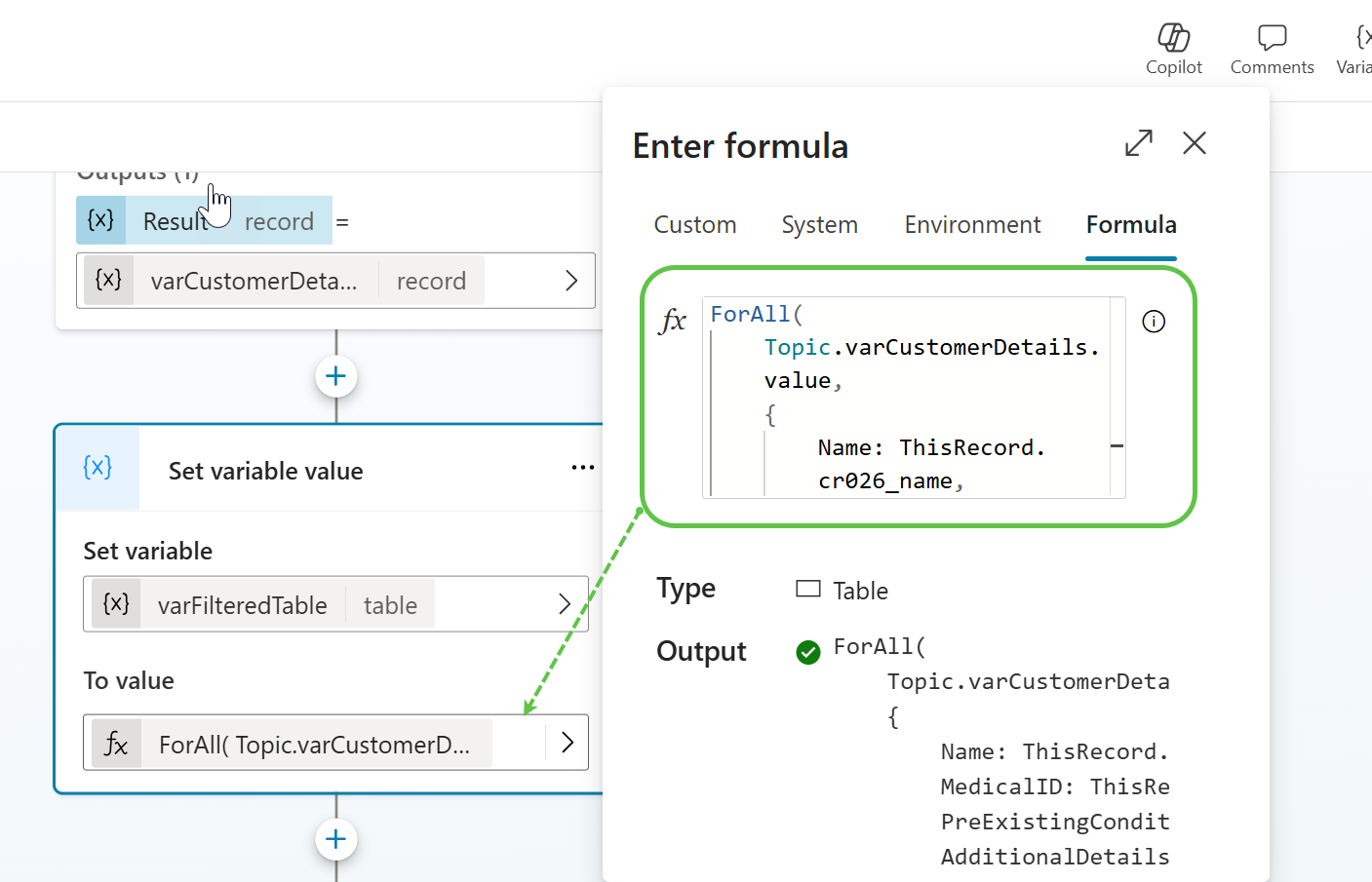Click the Set variable value node icon

98,468
